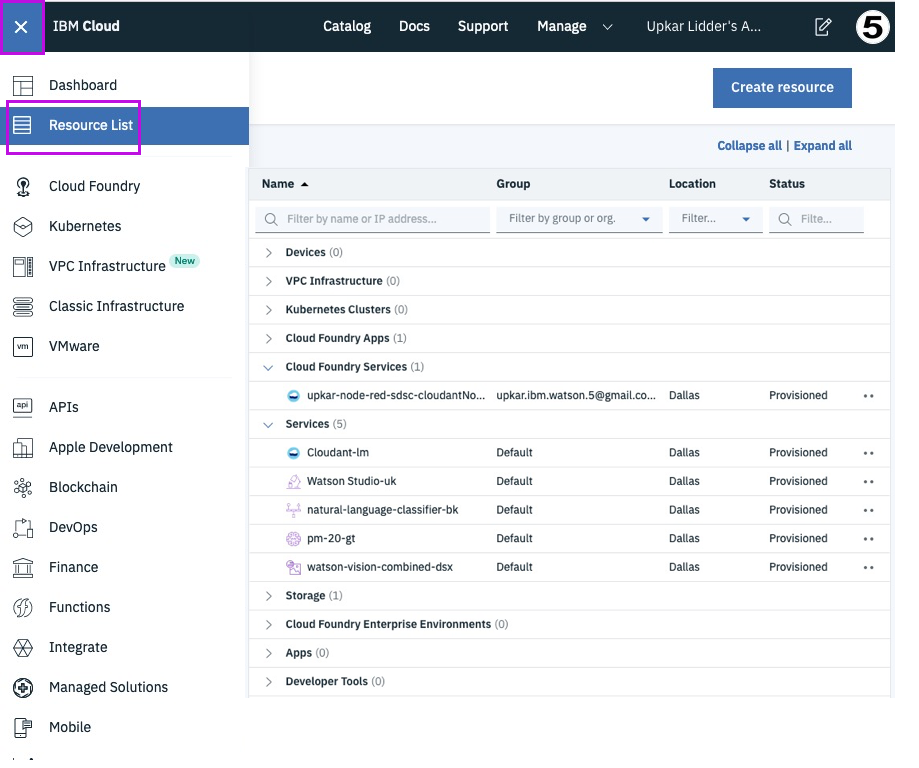The image size is (919, 768).
Task: Click the Status filter input field
Action: pos(816,219)
